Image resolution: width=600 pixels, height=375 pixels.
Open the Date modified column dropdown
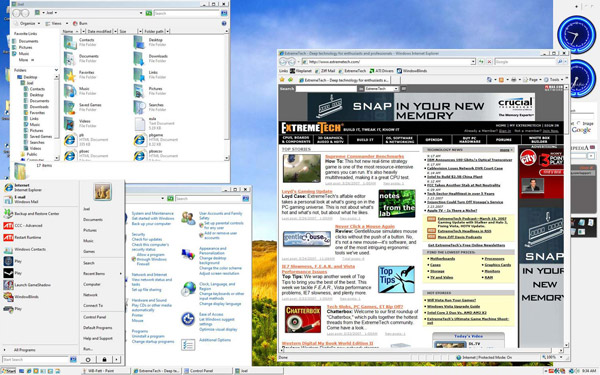(x=115, y=31)
